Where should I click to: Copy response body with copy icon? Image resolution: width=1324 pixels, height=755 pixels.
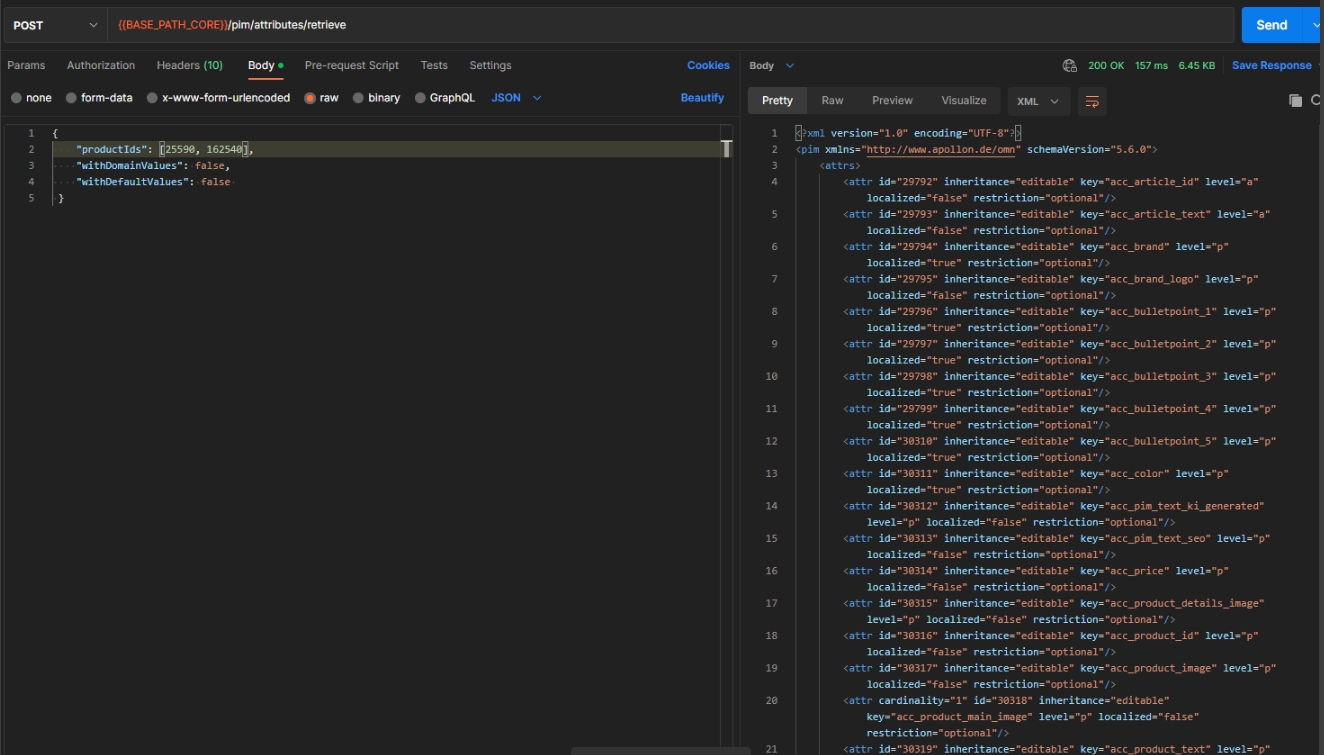[x=1295, y=101]
